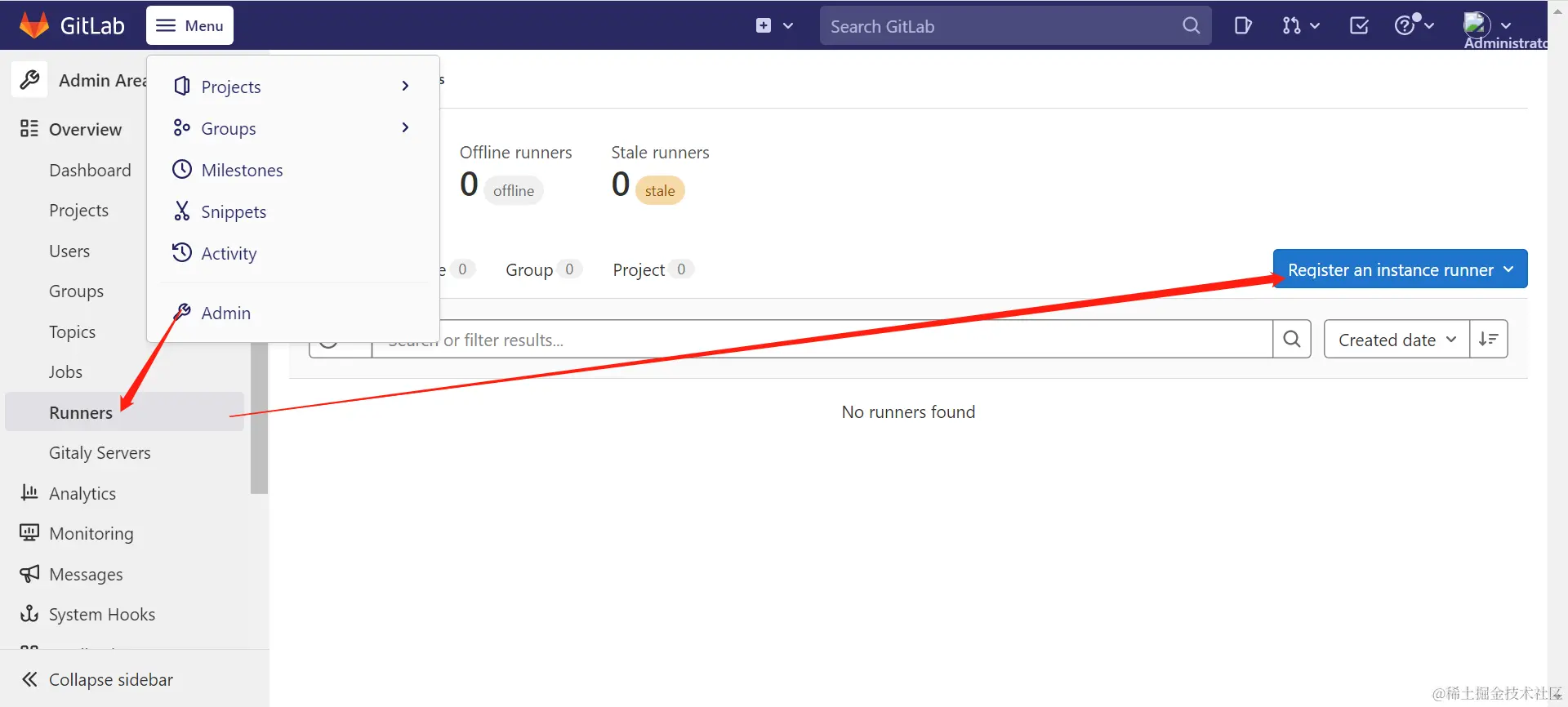Click the Projects icon in Menu dropdown
The width and height of the screenshot is (1568, 707).
(x=182, y=86)
